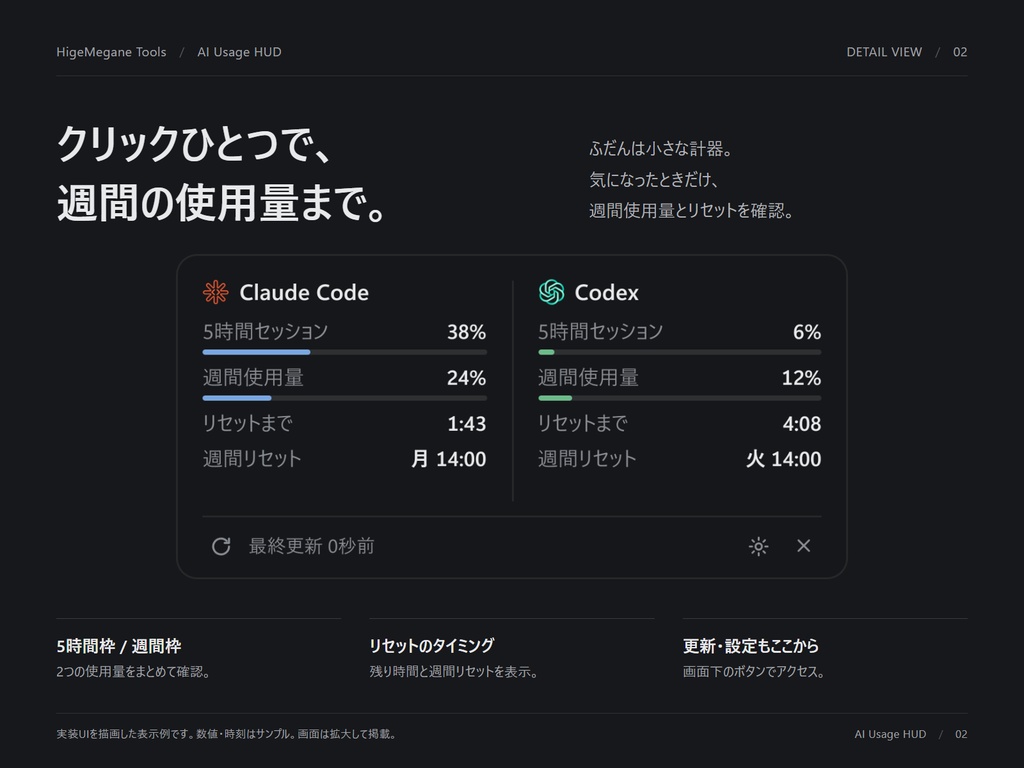Screen dimensions: 1024x768
Task: Click the 1:43 reset countdown
Action: [x=466, y=424]
